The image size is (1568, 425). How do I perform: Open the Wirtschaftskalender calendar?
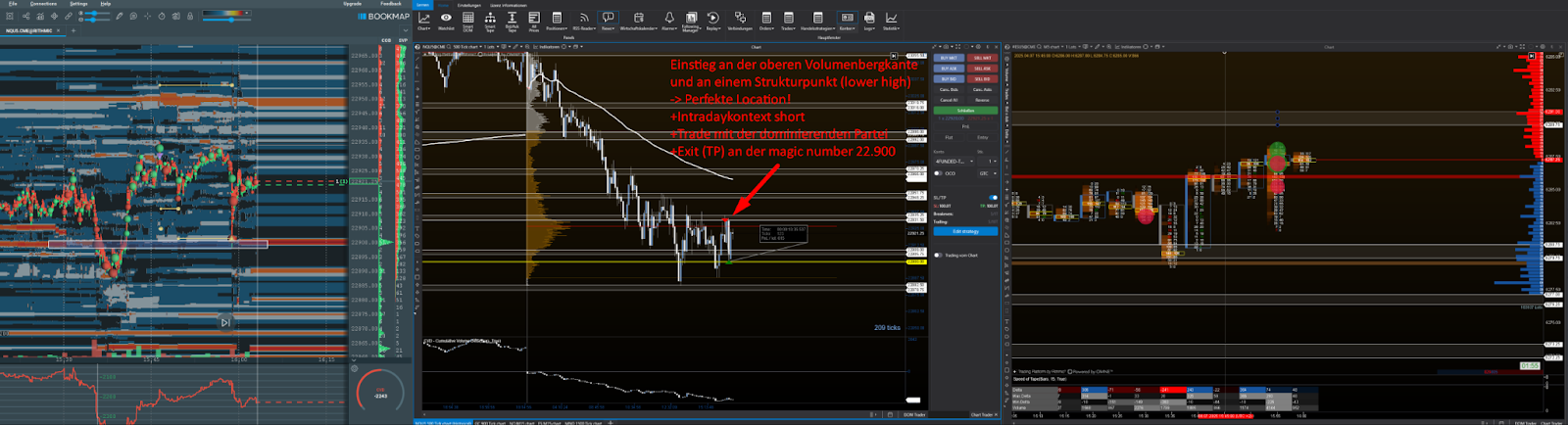(638, 20)
